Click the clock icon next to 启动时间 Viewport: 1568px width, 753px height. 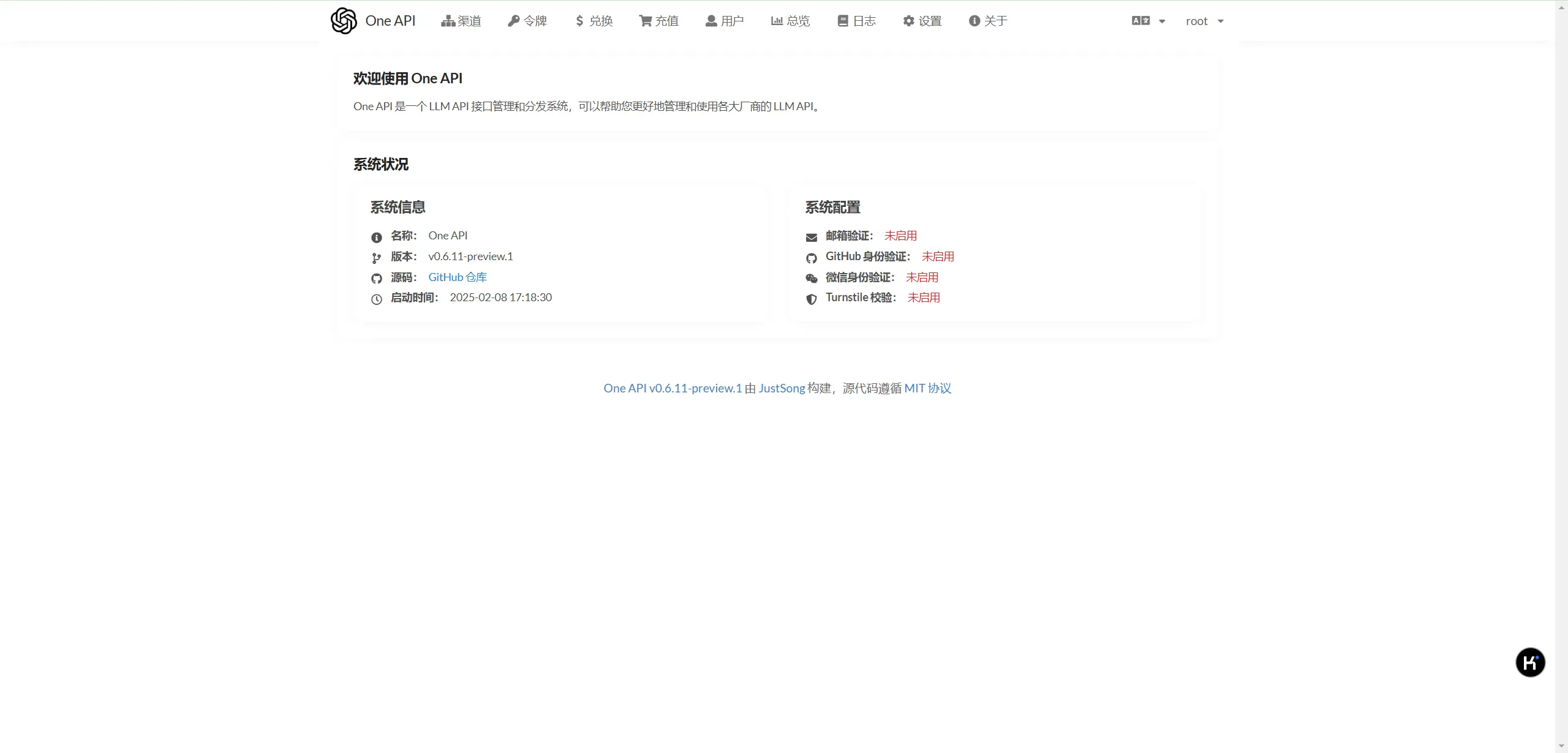pos(377,299)
